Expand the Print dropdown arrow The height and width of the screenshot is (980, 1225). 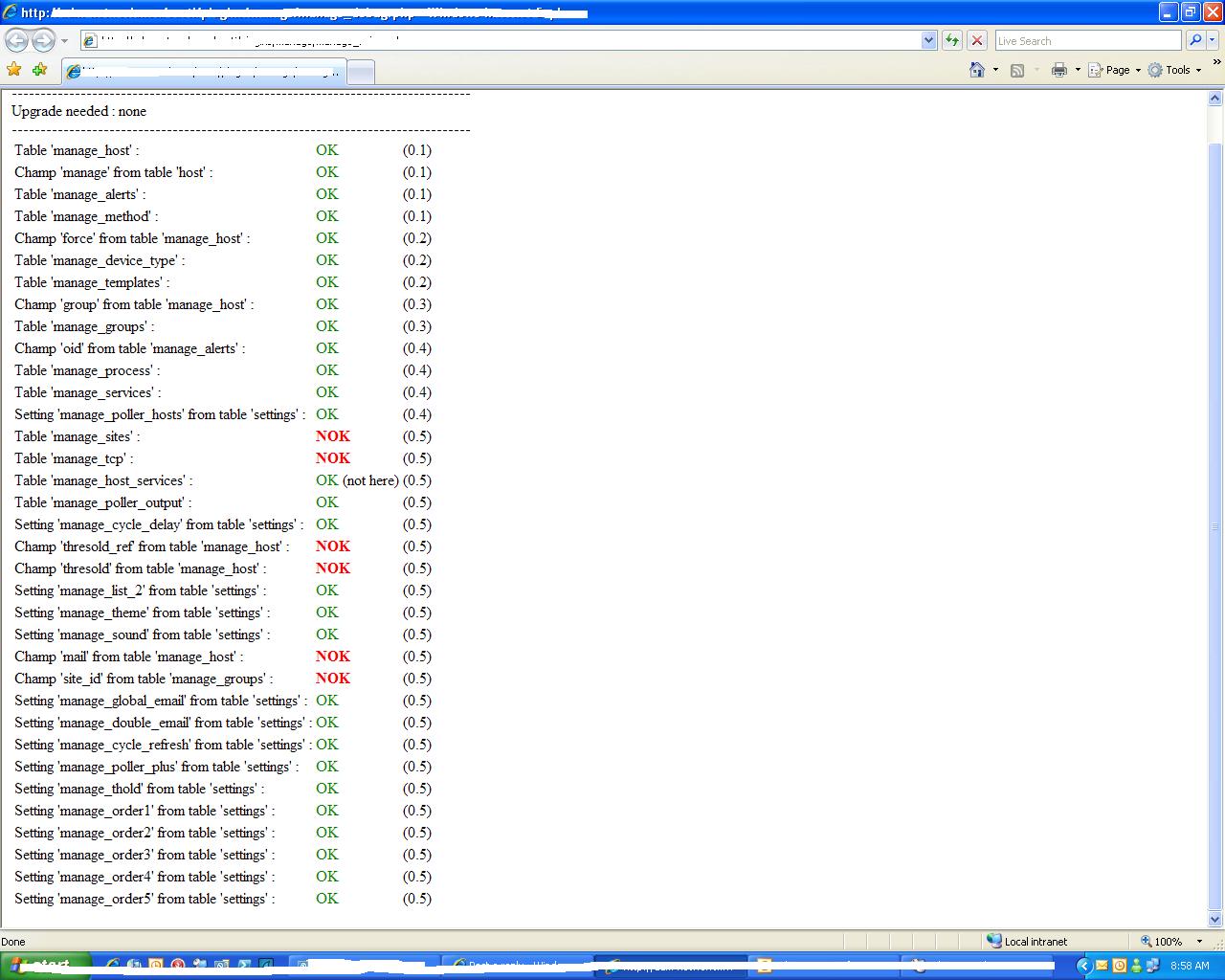pyautogui.click(x=1078, y=70)
